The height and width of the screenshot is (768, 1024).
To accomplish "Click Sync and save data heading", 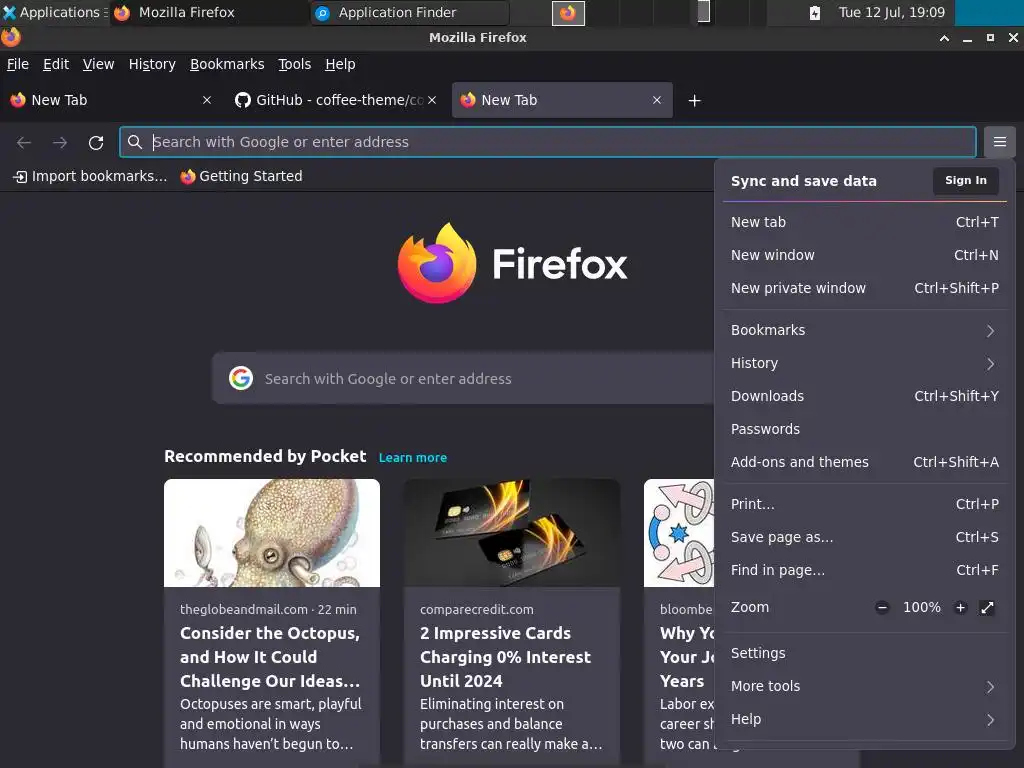I will coord(803,181).
